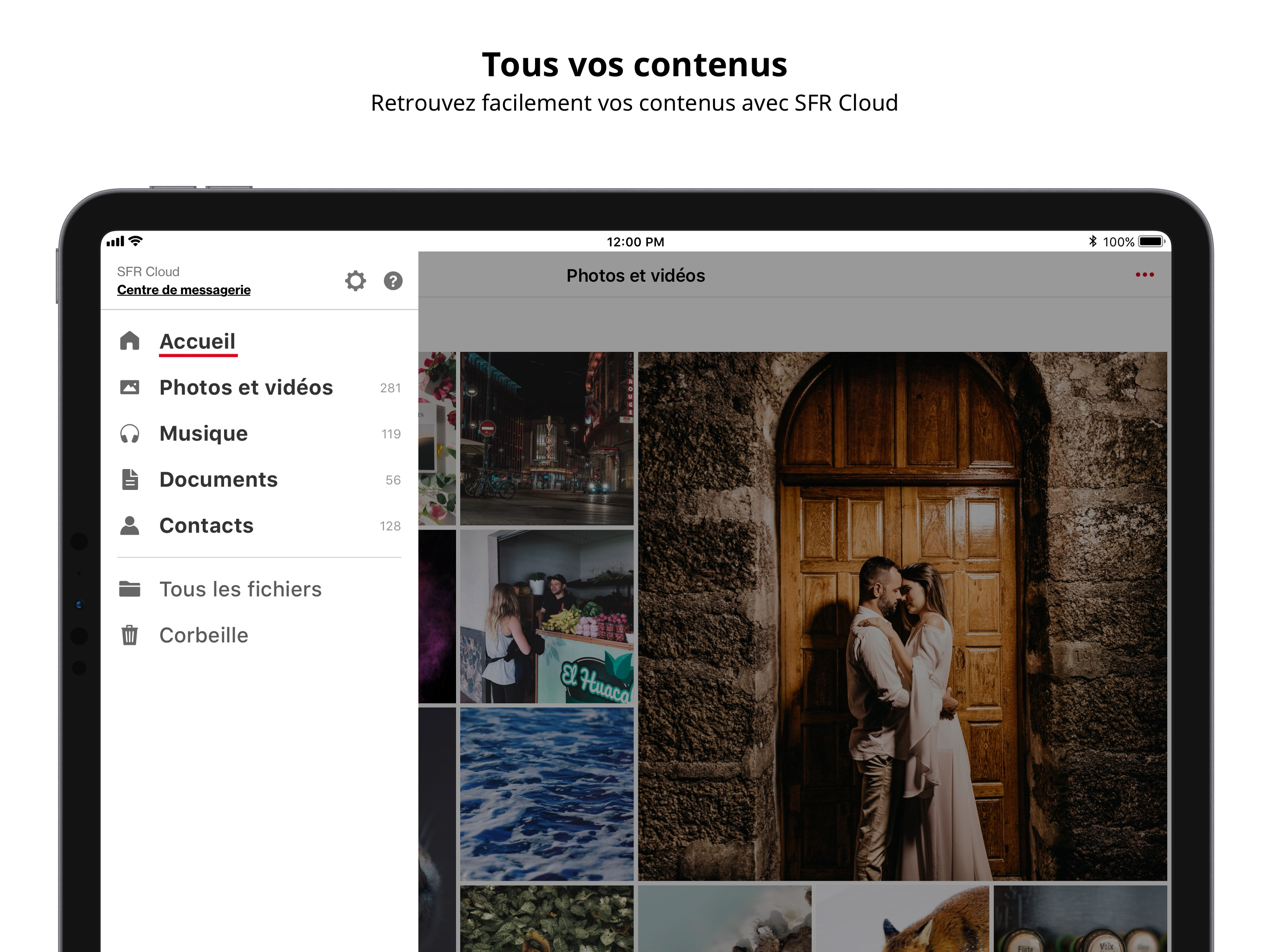1270x952 pixels.
Task: Click the headphones icon beside Musique
Action: point(130,434)
